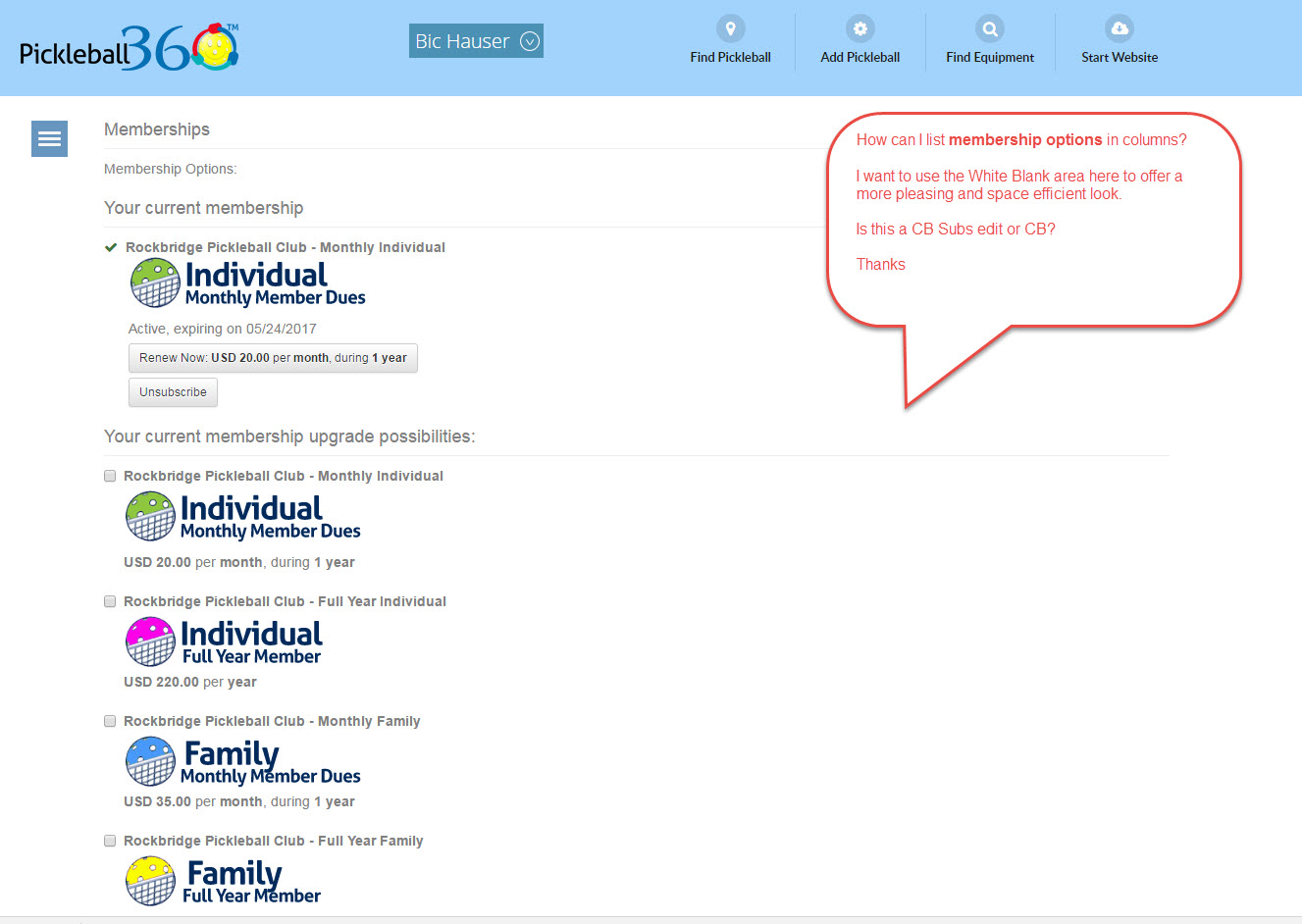Click the Find Pickleball map pin icon
Screen dimensions: 1302x924
point(730,28)
